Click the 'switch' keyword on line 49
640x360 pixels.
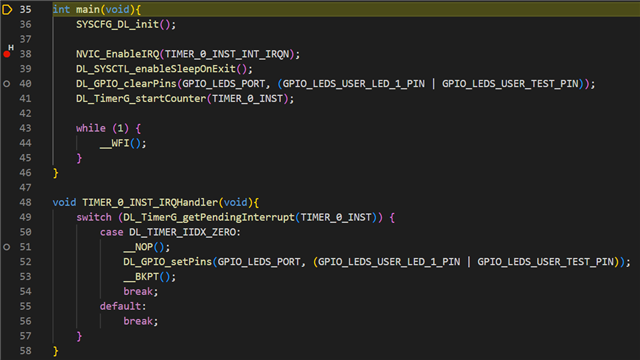pyautogui.click(x=94, y=218)
